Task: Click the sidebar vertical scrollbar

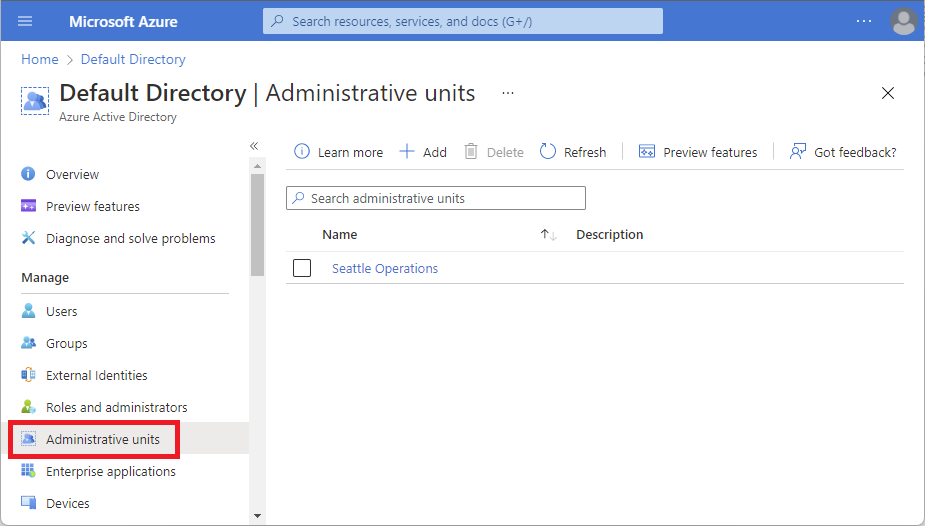Action: click(257, 224)
